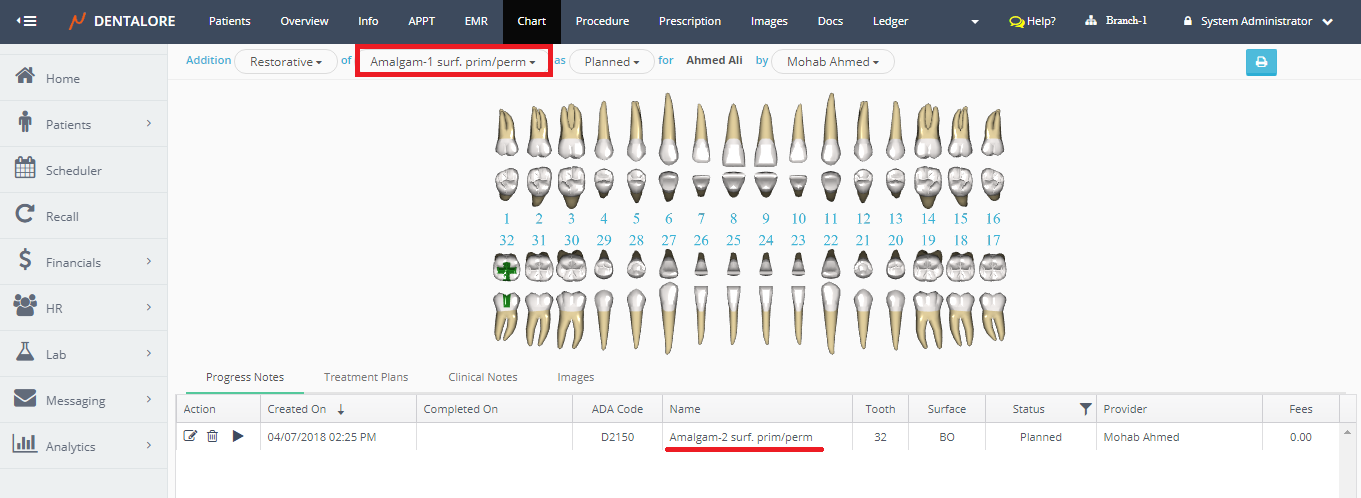The image size is (1361, 498).
Task: Open the Planned status dropdown
Action: pos(612,62)
